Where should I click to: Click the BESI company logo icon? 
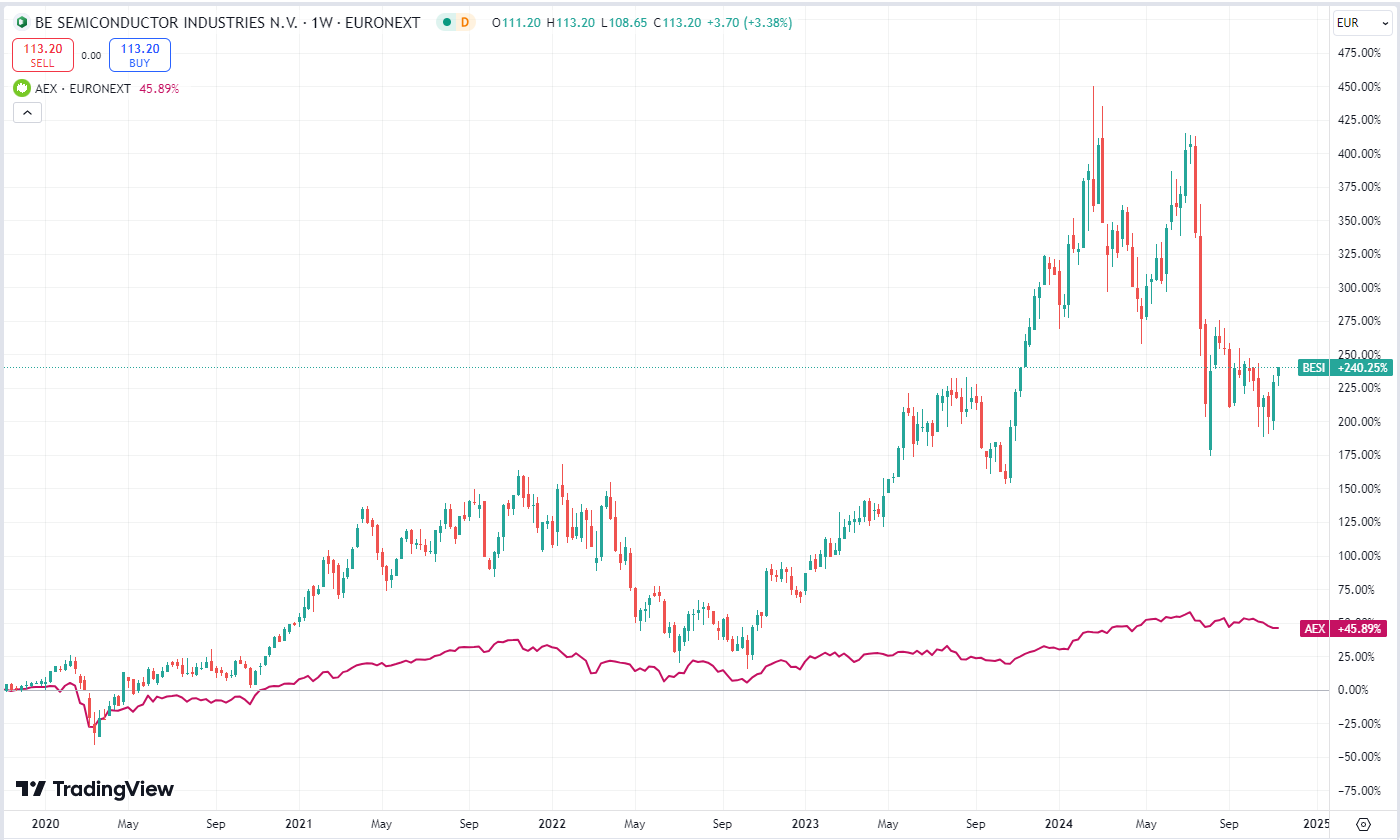click(x=21, y=22)
